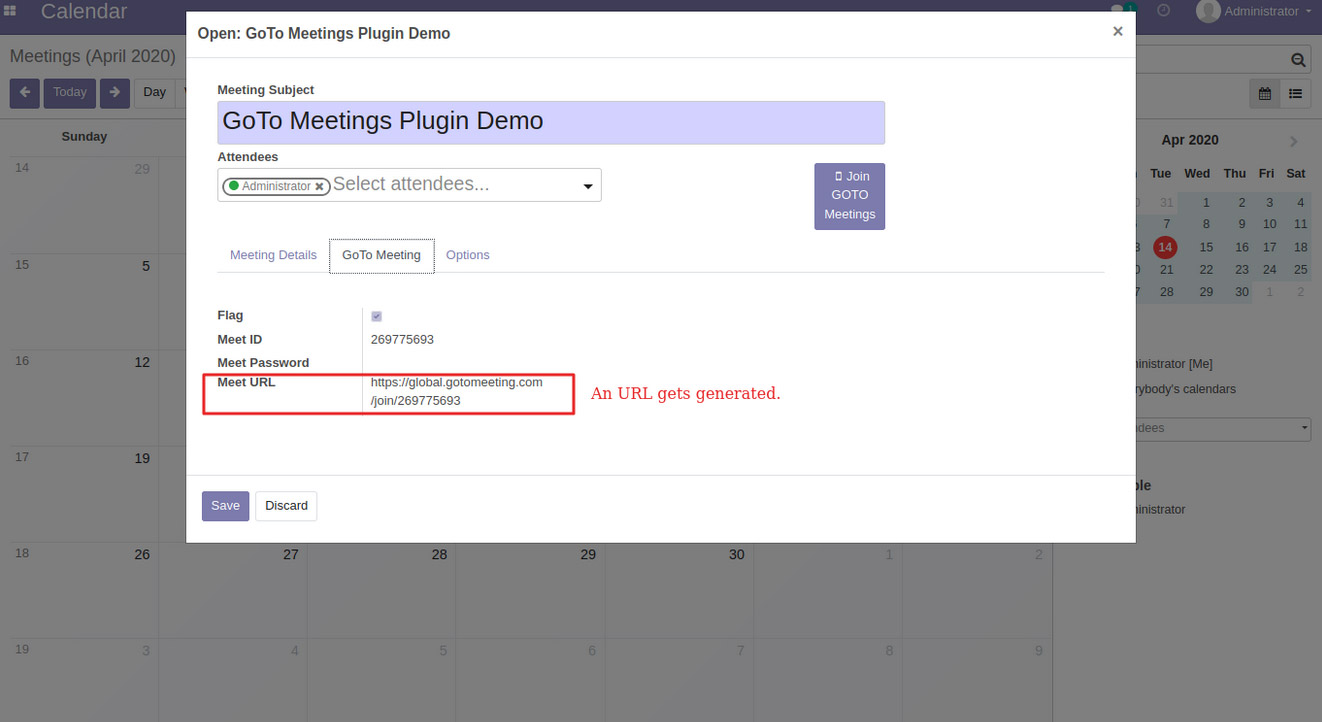Click the search magnifier icon
This screenshot has height=722, width=1322.
tap(1298, 60)
